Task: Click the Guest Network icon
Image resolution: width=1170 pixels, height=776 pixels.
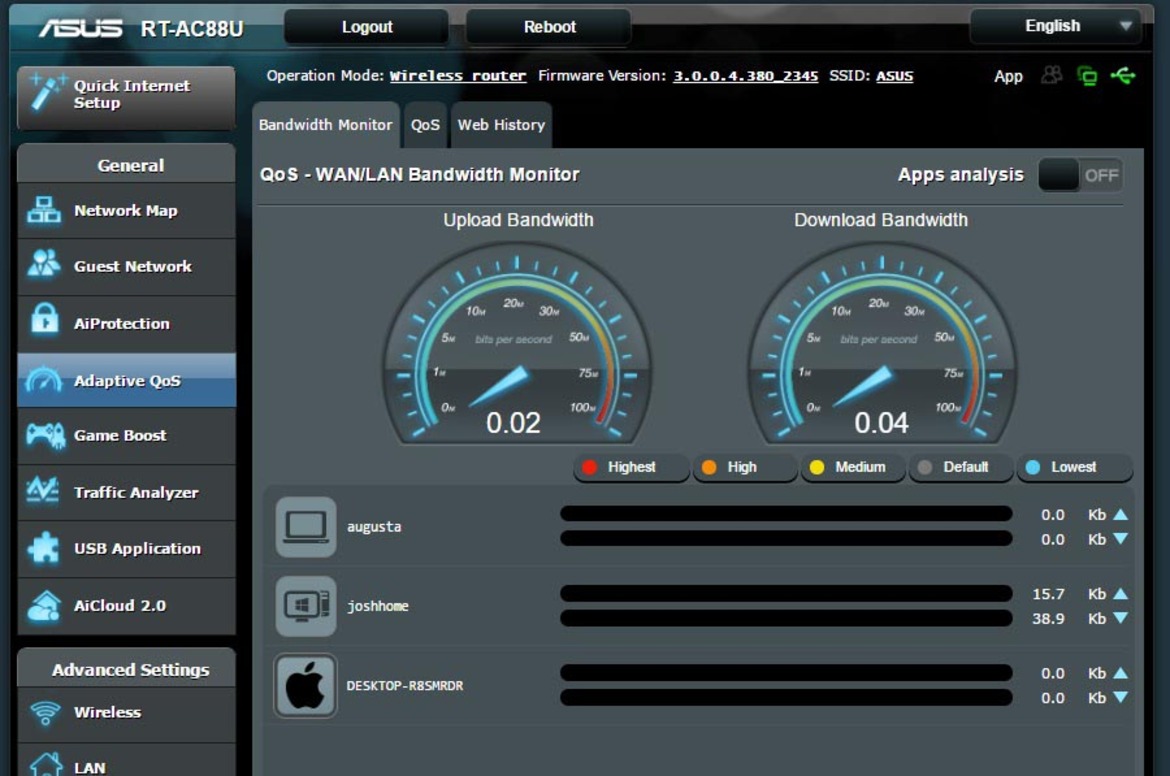Action: pos(44,266)
